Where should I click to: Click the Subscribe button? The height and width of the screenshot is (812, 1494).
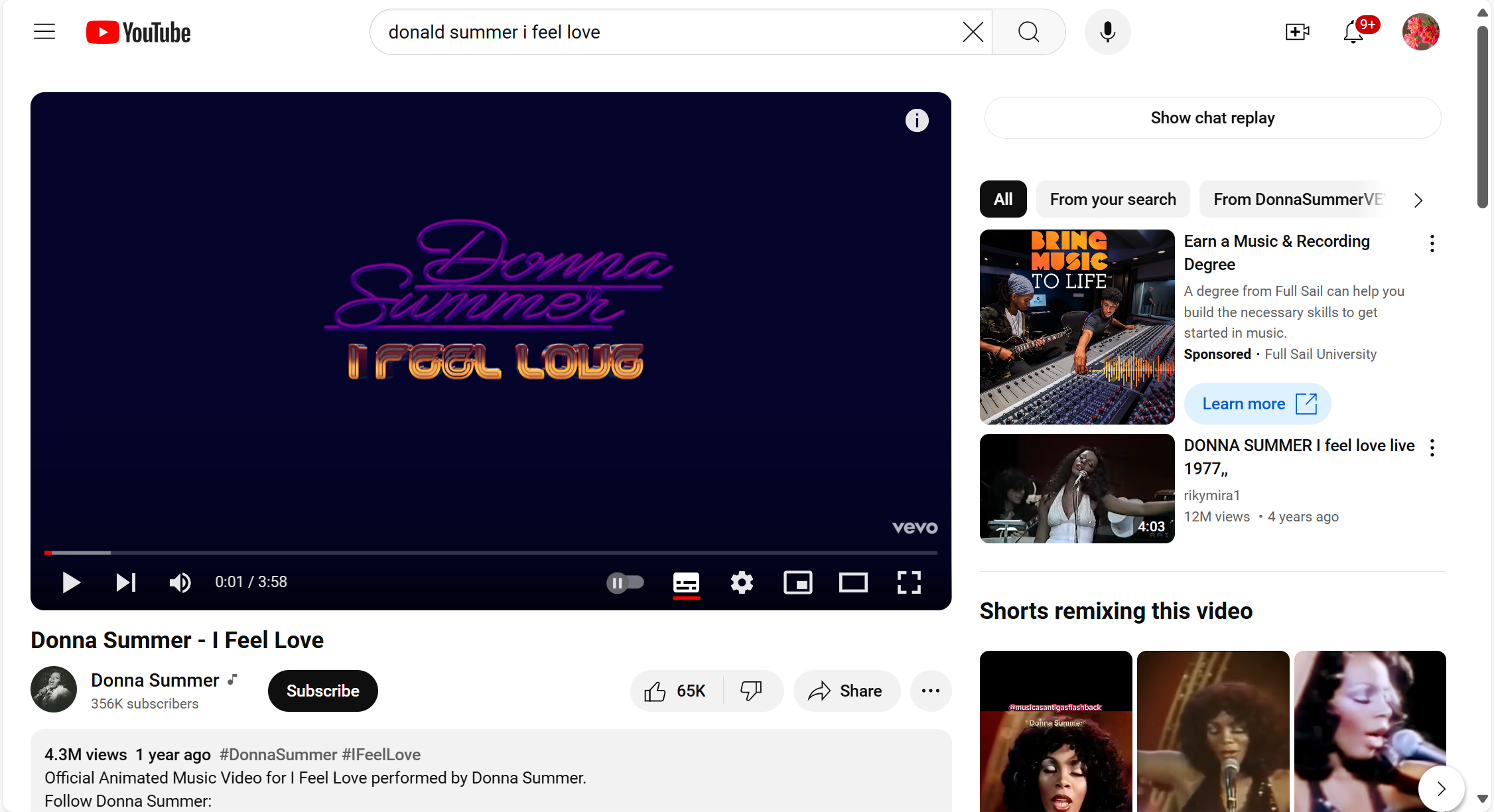(x=322, y=691)
